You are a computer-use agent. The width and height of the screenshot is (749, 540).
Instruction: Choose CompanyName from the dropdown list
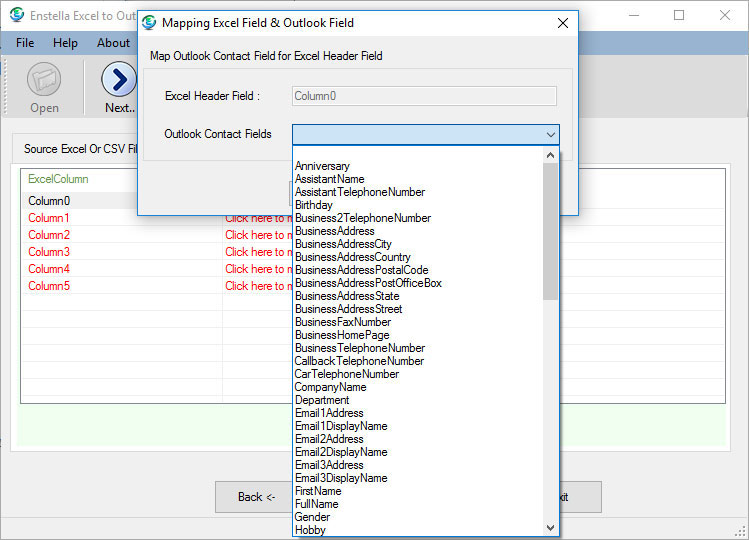coord(330,387)
